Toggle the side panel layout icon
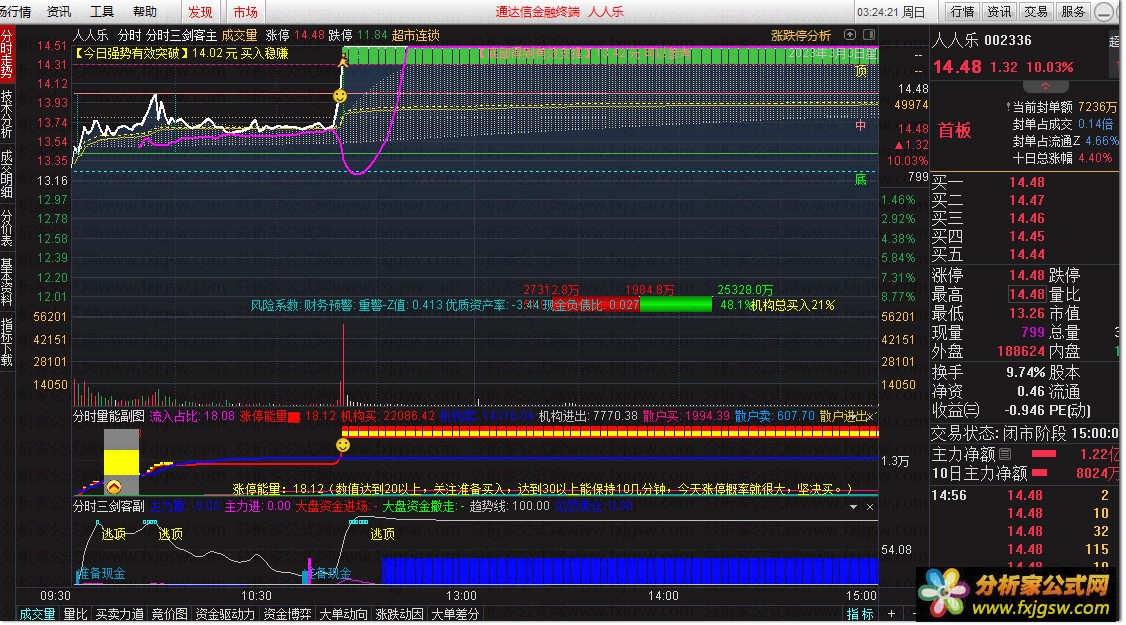The width and height of the screenshot is (1126, 625). click(868, 34)
